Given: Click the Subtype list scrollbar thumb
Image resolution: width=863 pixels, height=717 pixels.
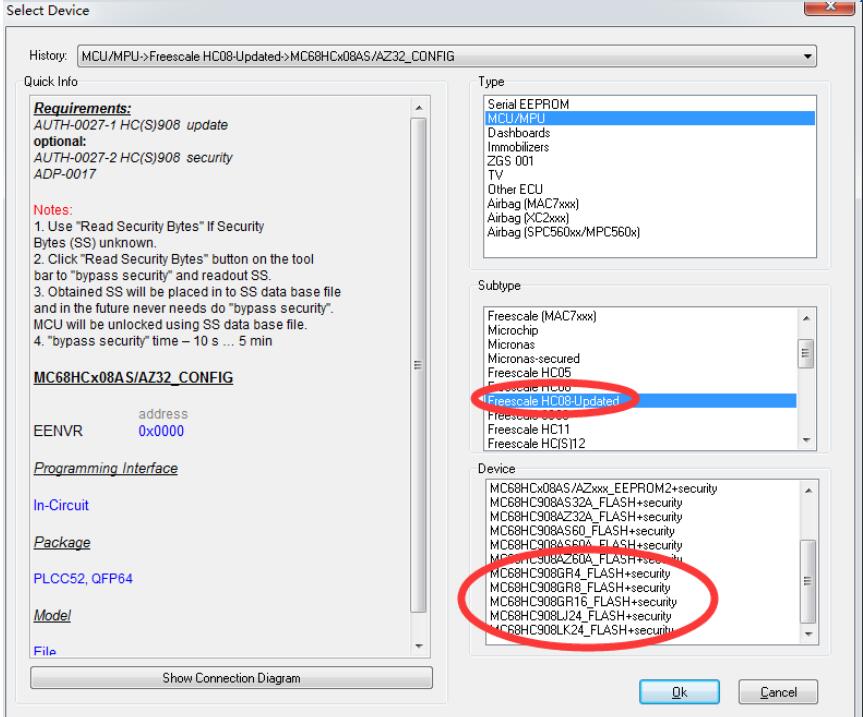Looking at the screenshot, I should [806, 353].
